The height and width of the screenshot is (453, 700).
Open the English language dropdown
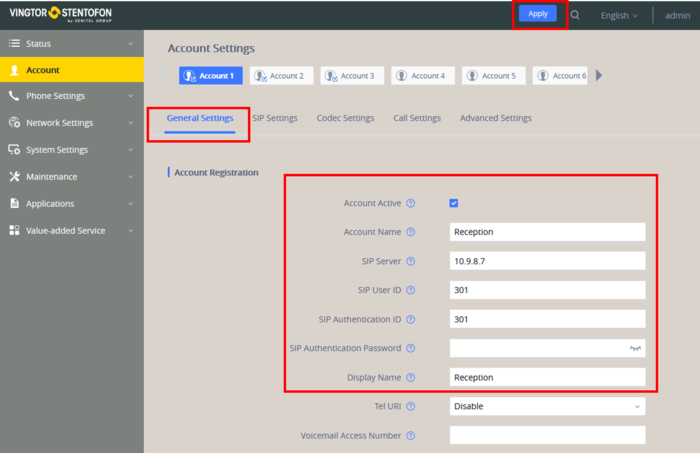click(619, 16)
